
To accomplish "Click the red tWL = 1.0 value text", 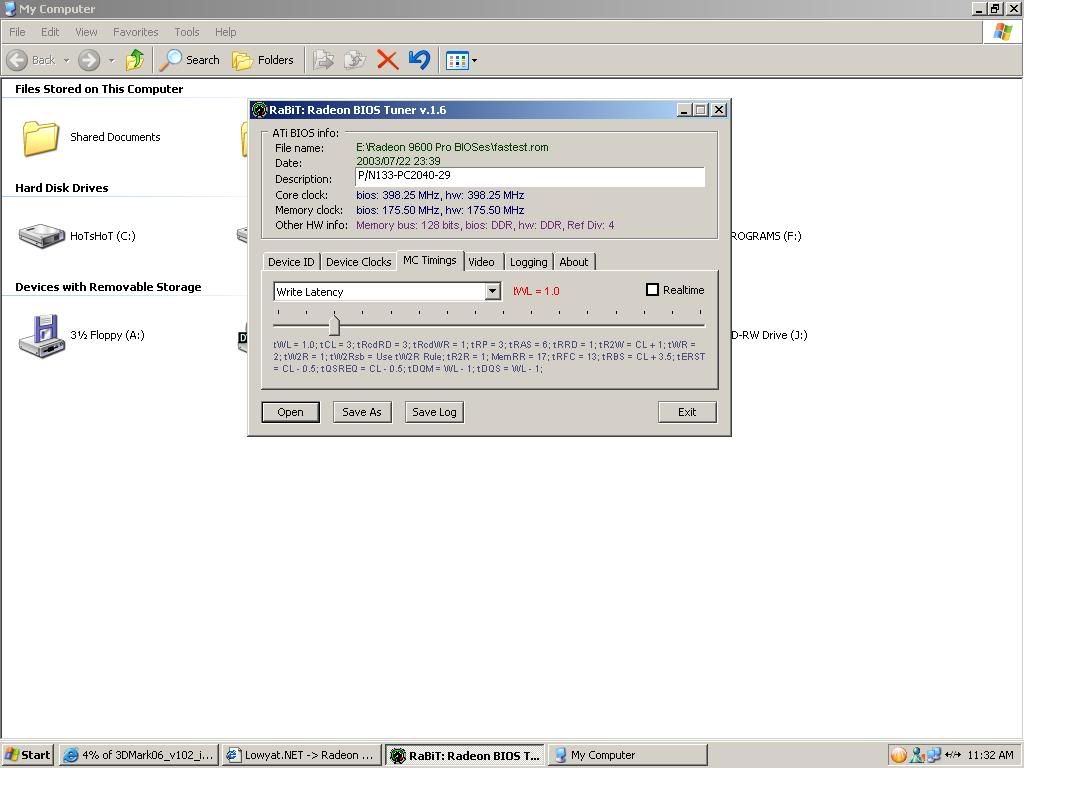I will tap(536, 291).
